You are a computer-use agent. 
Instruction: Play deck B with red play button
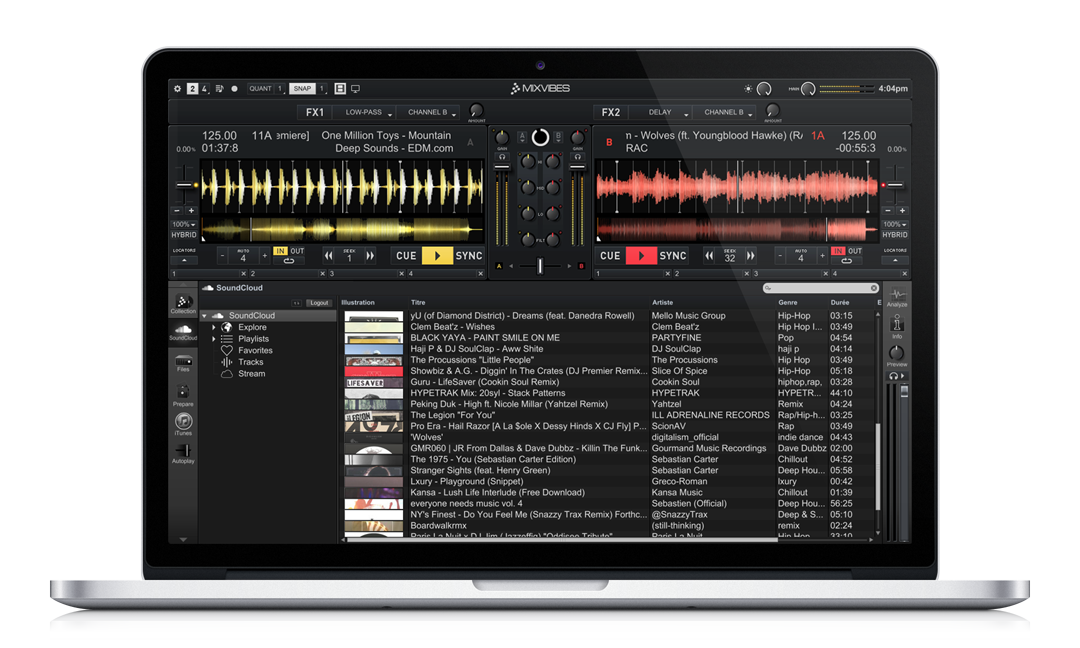click(641, 255)
